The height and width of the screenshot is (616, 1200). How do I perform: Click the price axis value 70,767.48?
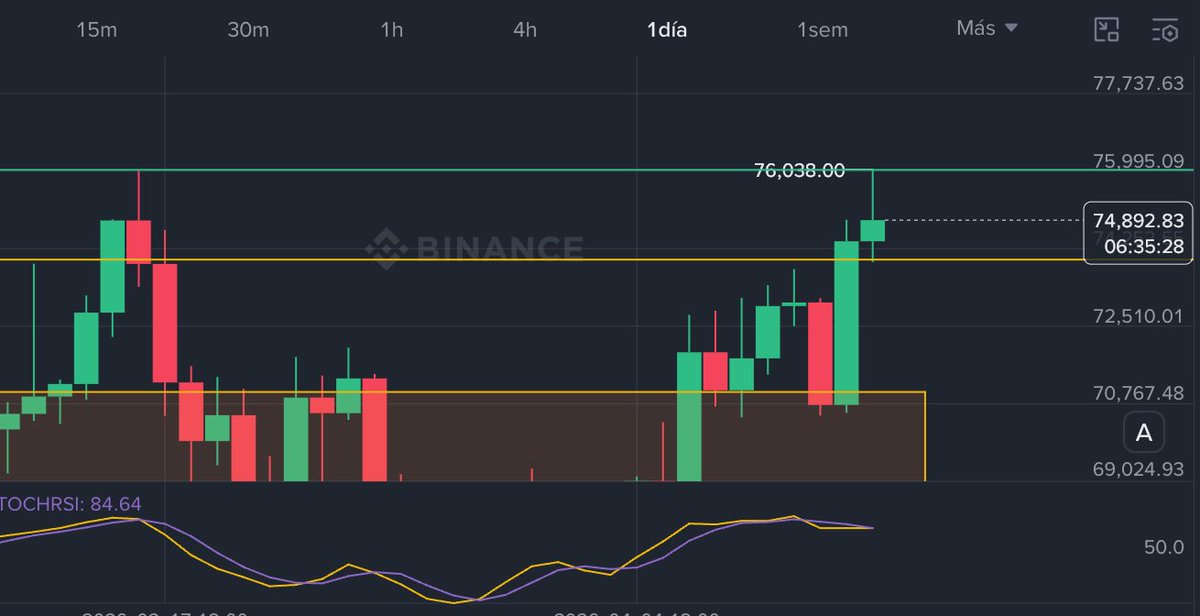pyautogui.click(x=1138, y=393)
